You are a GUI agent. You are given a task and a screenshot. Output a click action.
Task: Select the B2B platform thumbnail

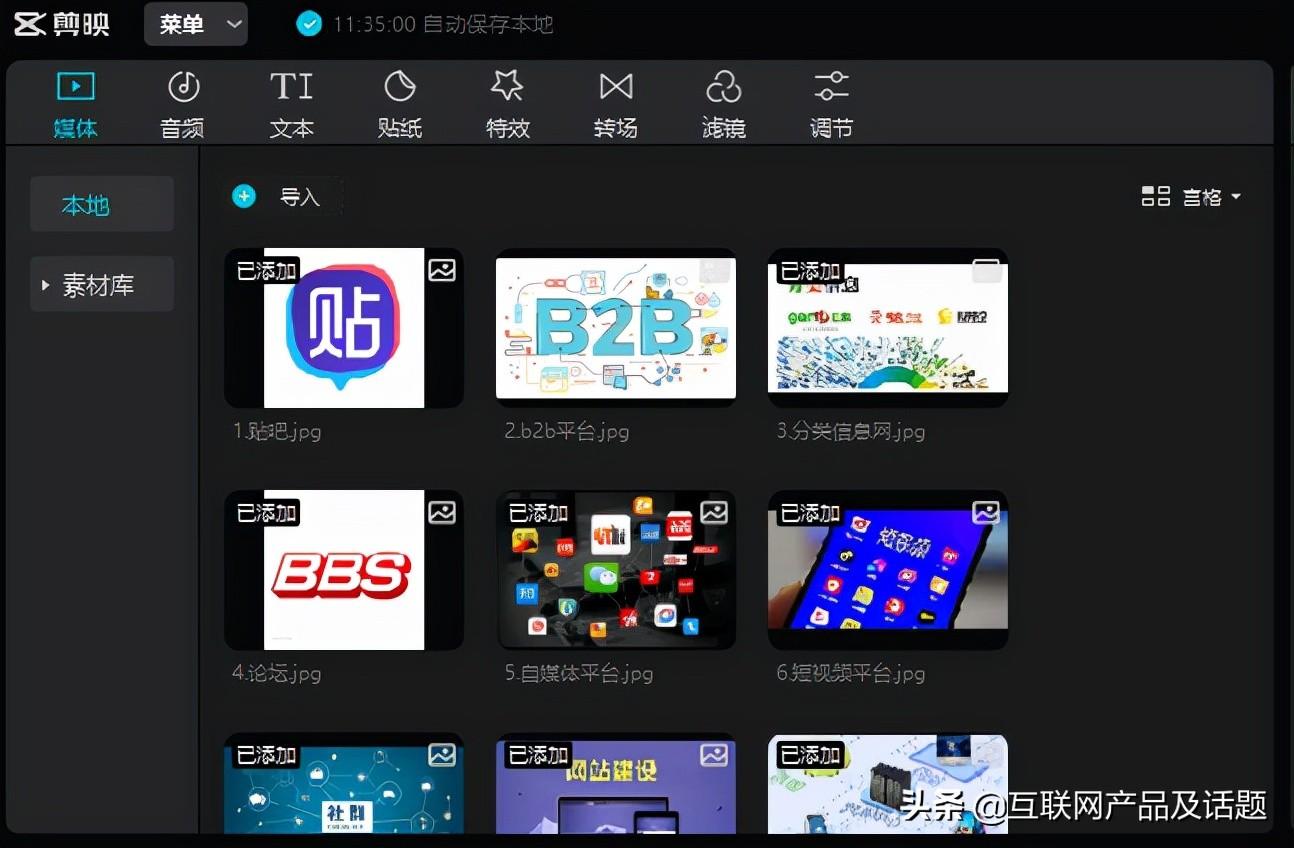click(x=616, y=328)
